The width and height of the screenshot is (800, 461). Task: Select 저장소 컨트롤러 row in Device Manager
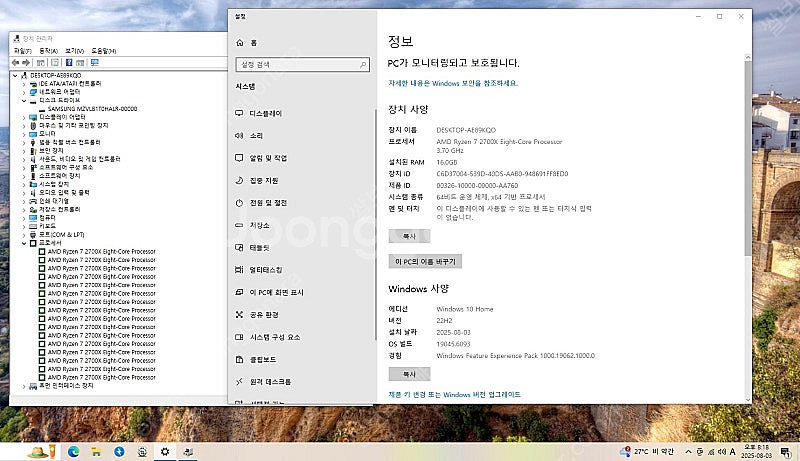[x=59, y=210]
